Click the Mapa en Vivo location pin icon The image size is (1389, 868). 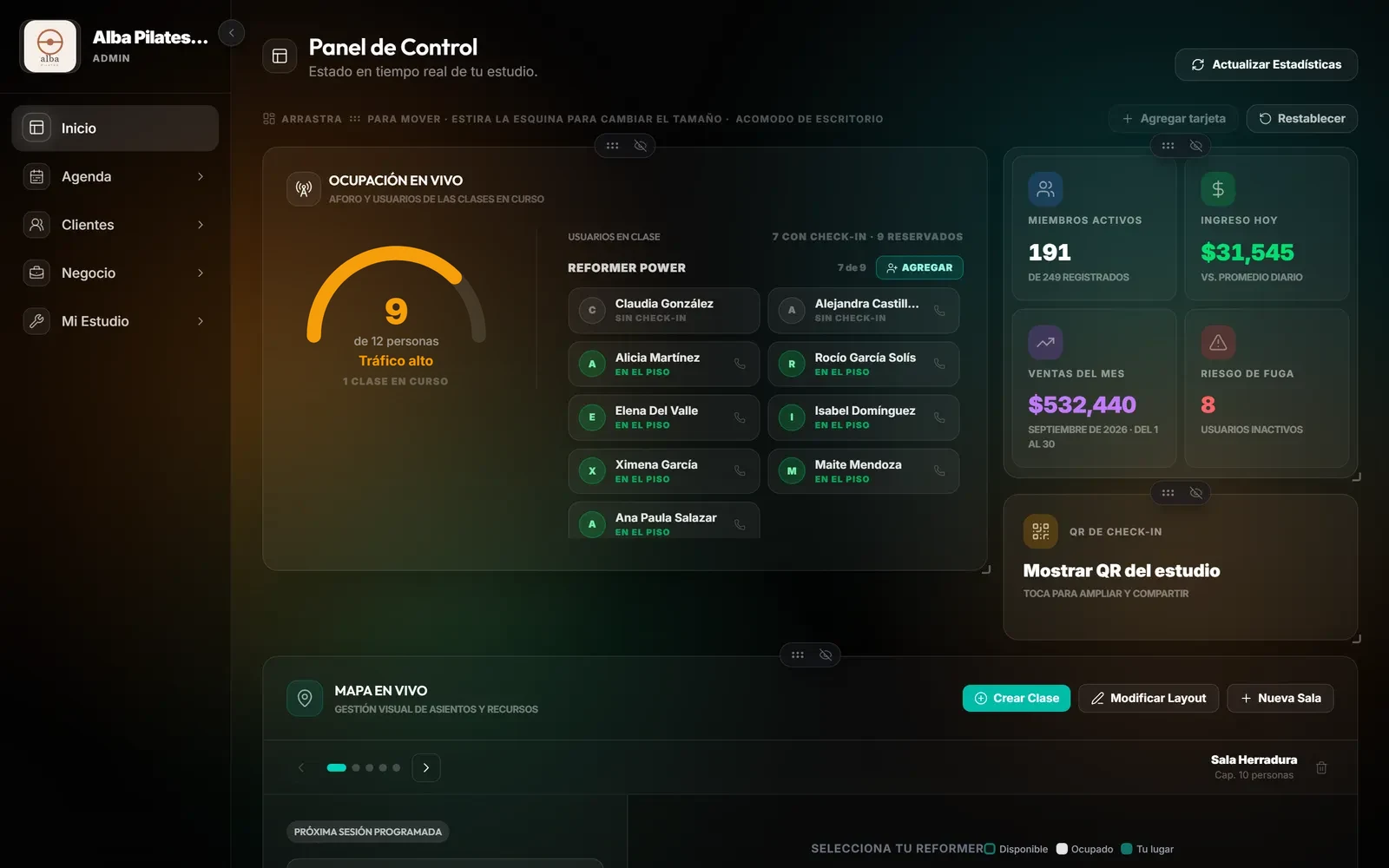tap(305, 698)
